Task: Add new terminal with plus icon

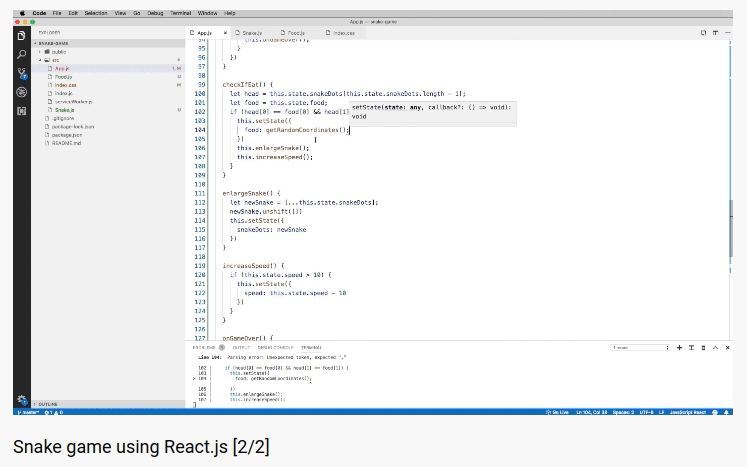Action: point(679,348)
